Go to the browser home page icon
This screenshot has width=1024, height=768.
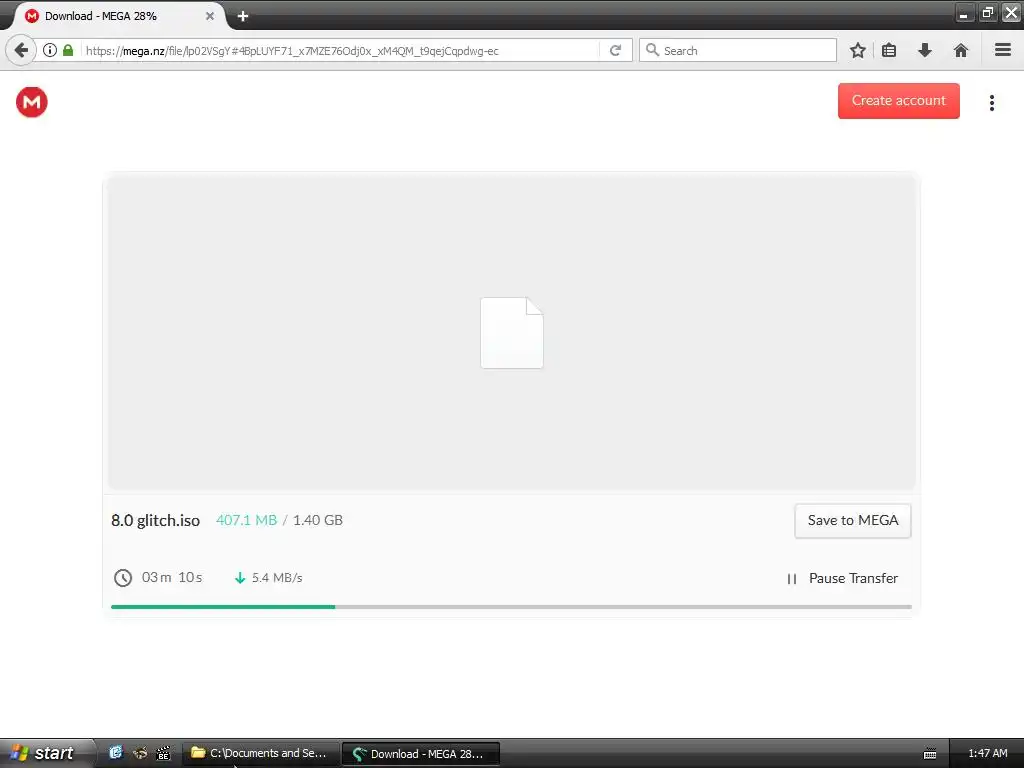click(x=961, y=50)
